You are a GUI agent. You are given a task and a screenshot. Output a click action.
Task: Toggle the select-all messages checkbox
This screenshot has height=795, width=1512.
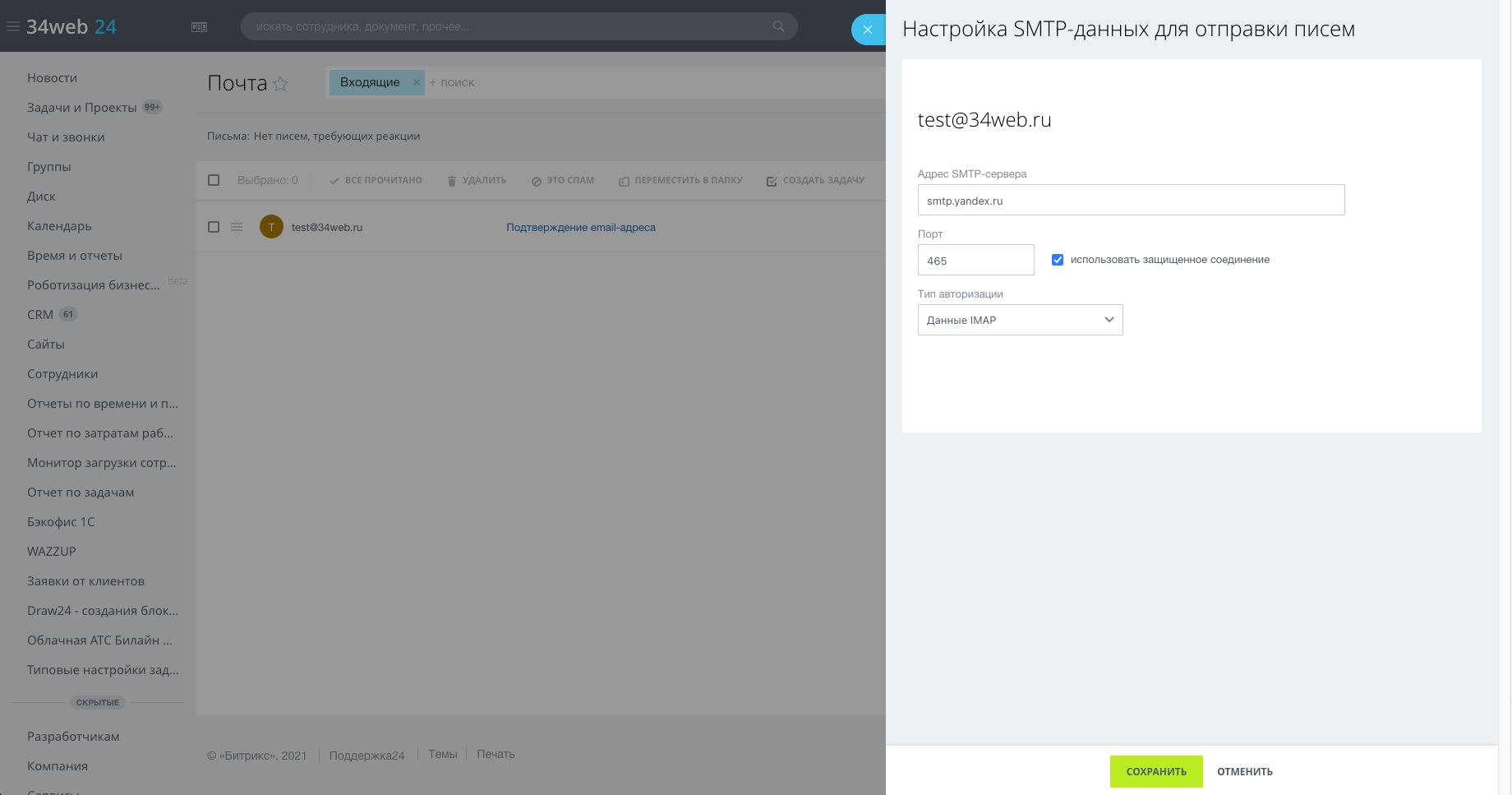point(214,180)
